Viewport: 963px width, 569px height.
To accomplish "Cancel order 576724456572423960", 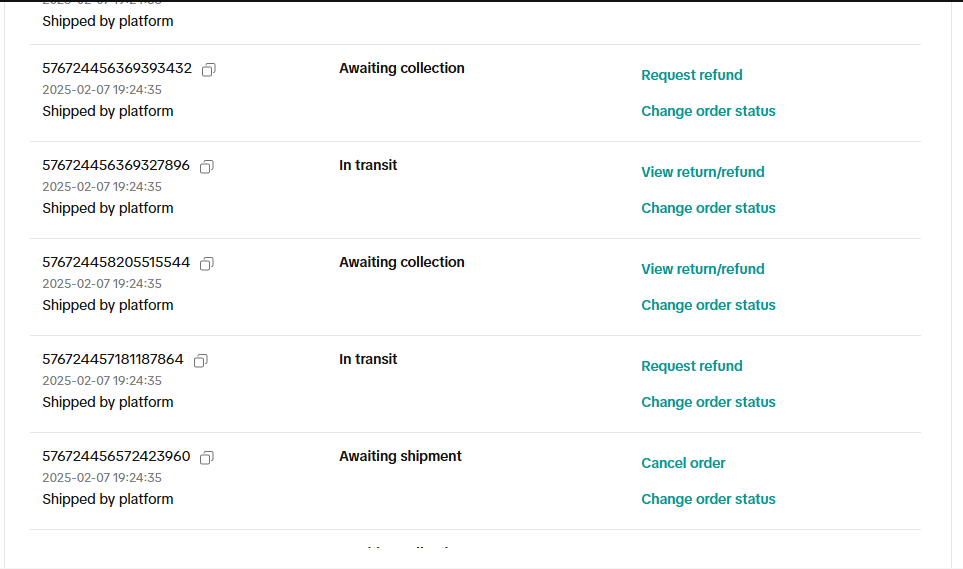I will pos(683,463).
